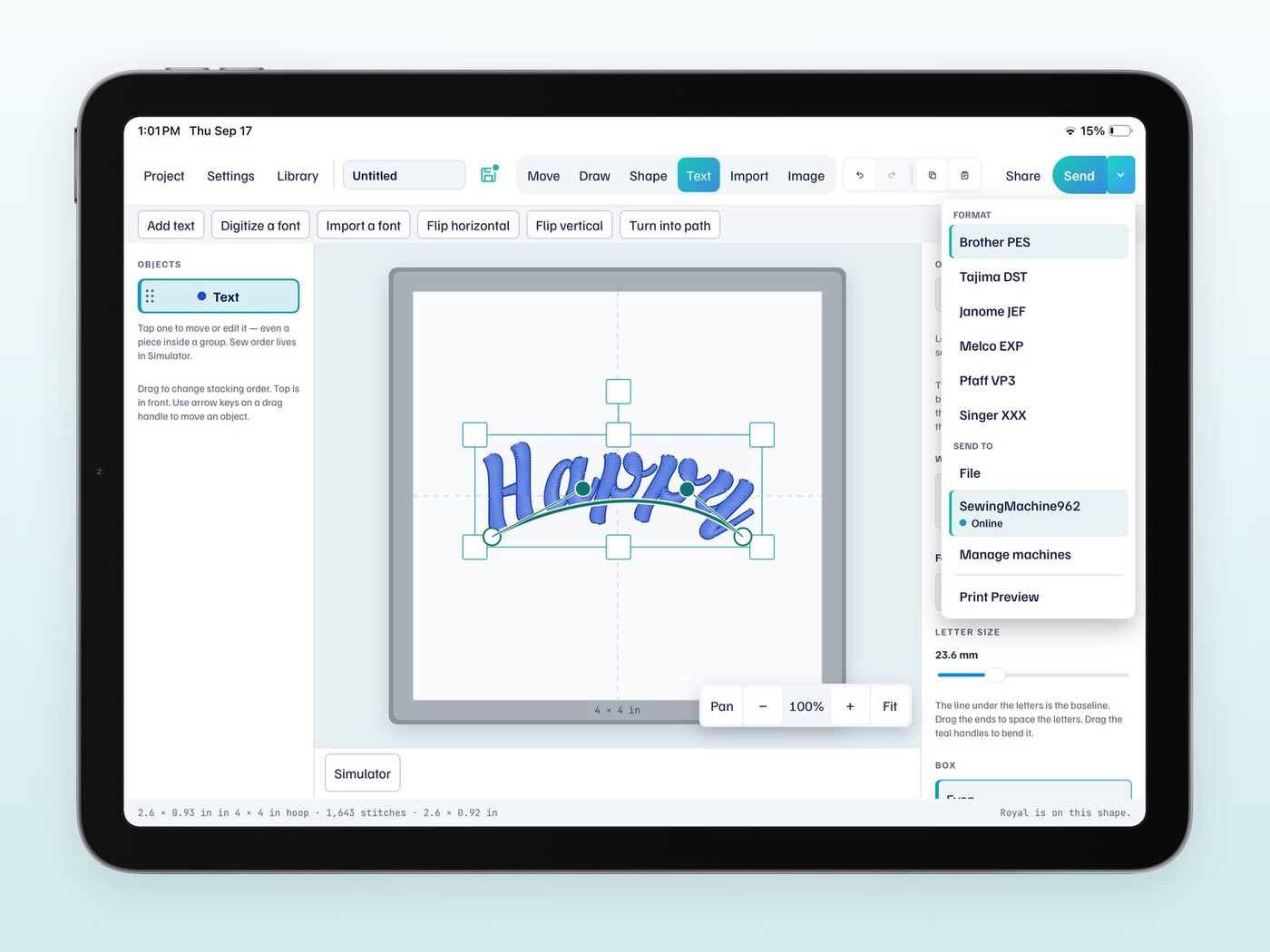Click the minus zoom-out icon

[763, 706]
